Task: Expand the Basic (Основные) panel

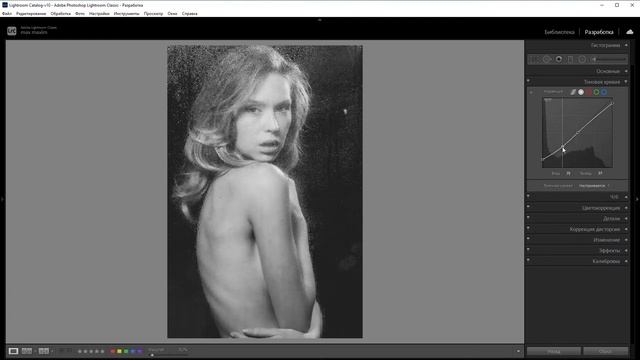Action: (626, 71)
